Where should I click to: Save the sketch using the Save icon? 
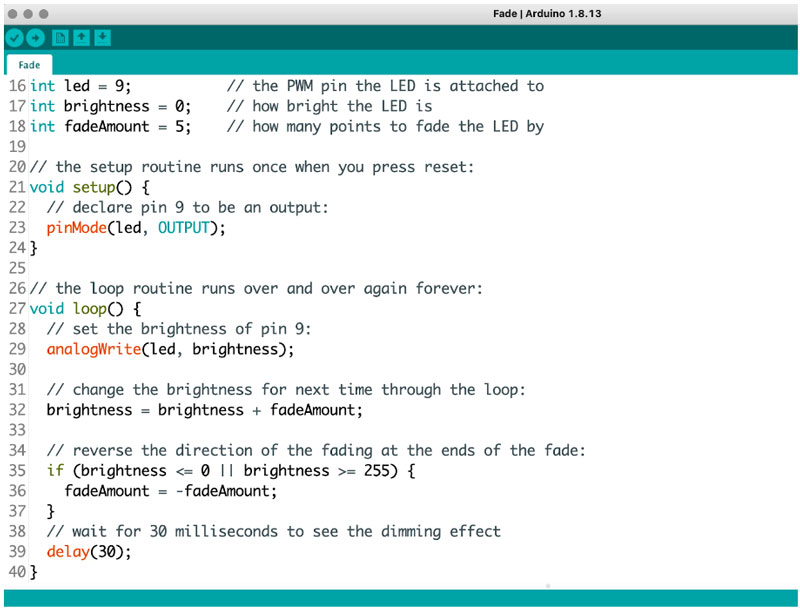[103, 35]
